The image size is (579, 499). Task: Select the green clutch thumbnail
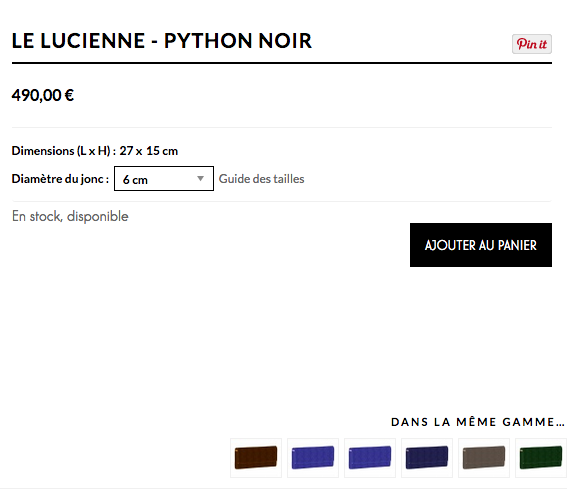[541, 458]
